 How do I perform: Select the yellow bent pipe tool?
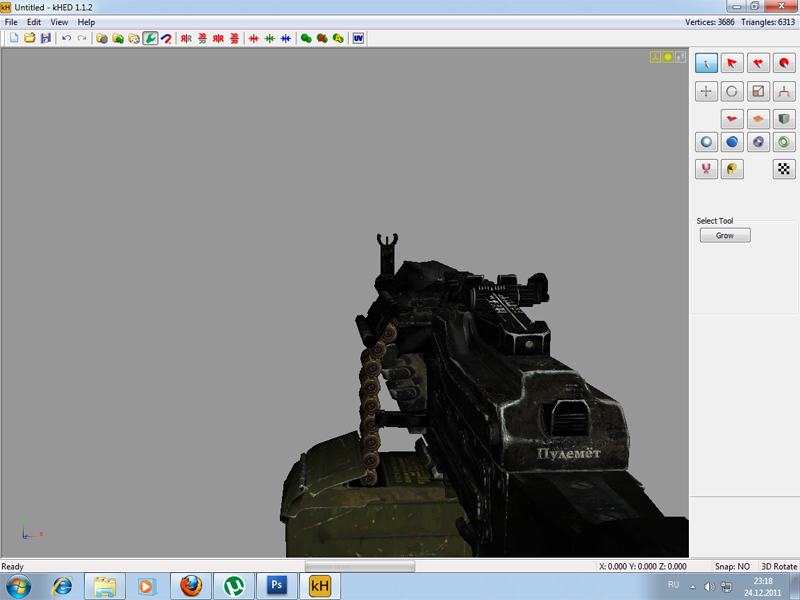point(732,169)
